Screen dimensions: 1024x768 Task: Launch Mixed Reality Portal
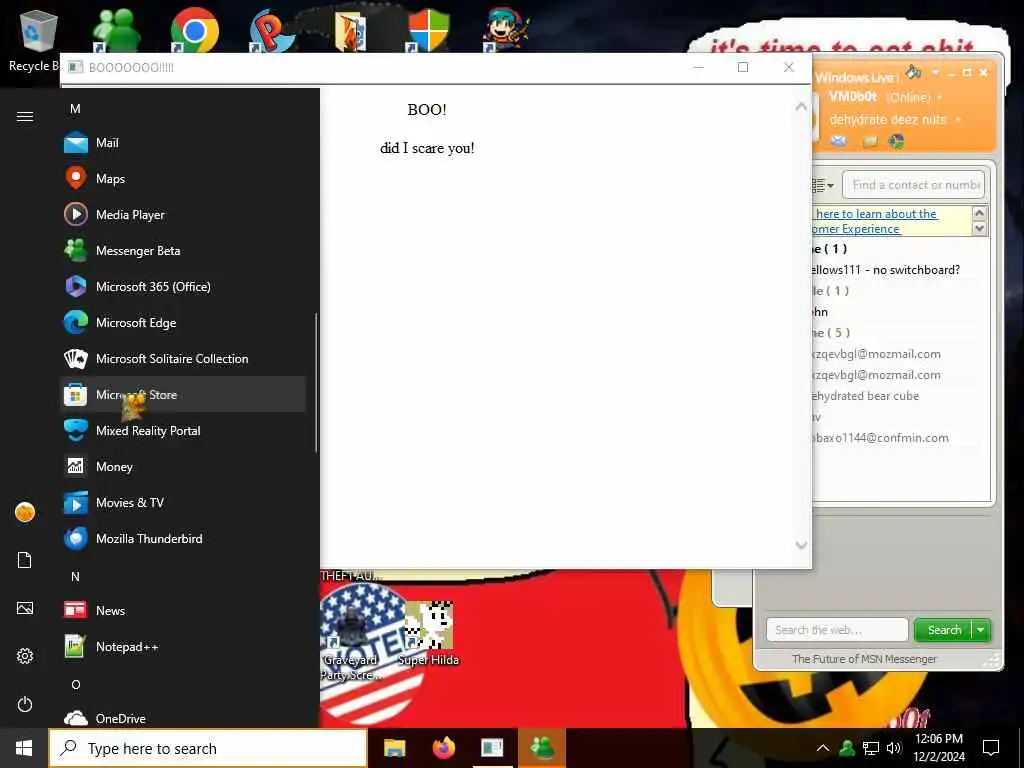[x=182, y=430]
